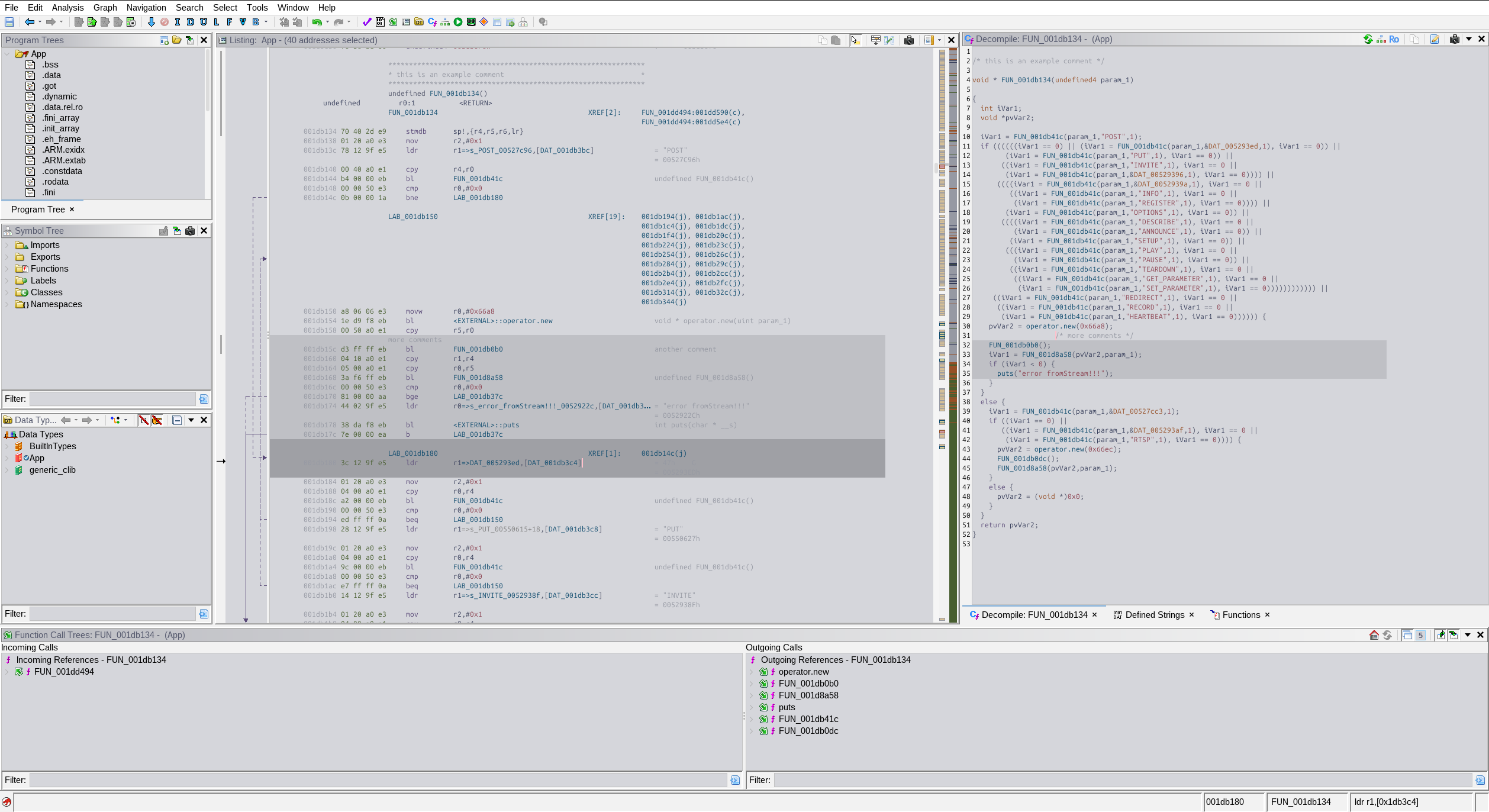Screen dimensions: 1489x812
Task: Click the Undo green arrow icon
Action: (317, 22)
